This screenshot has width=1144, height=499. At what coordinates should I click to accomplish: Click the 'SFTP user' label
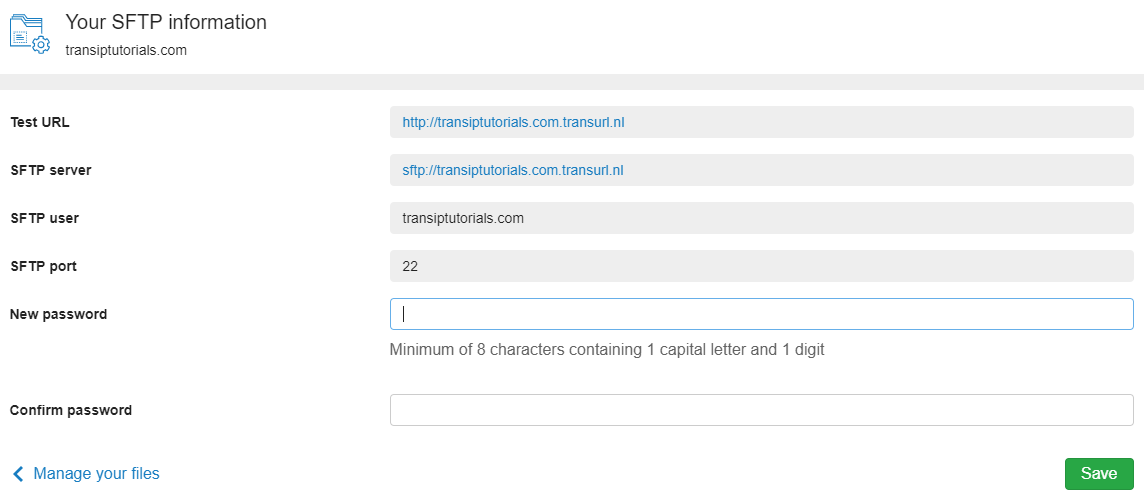[45, 218]
